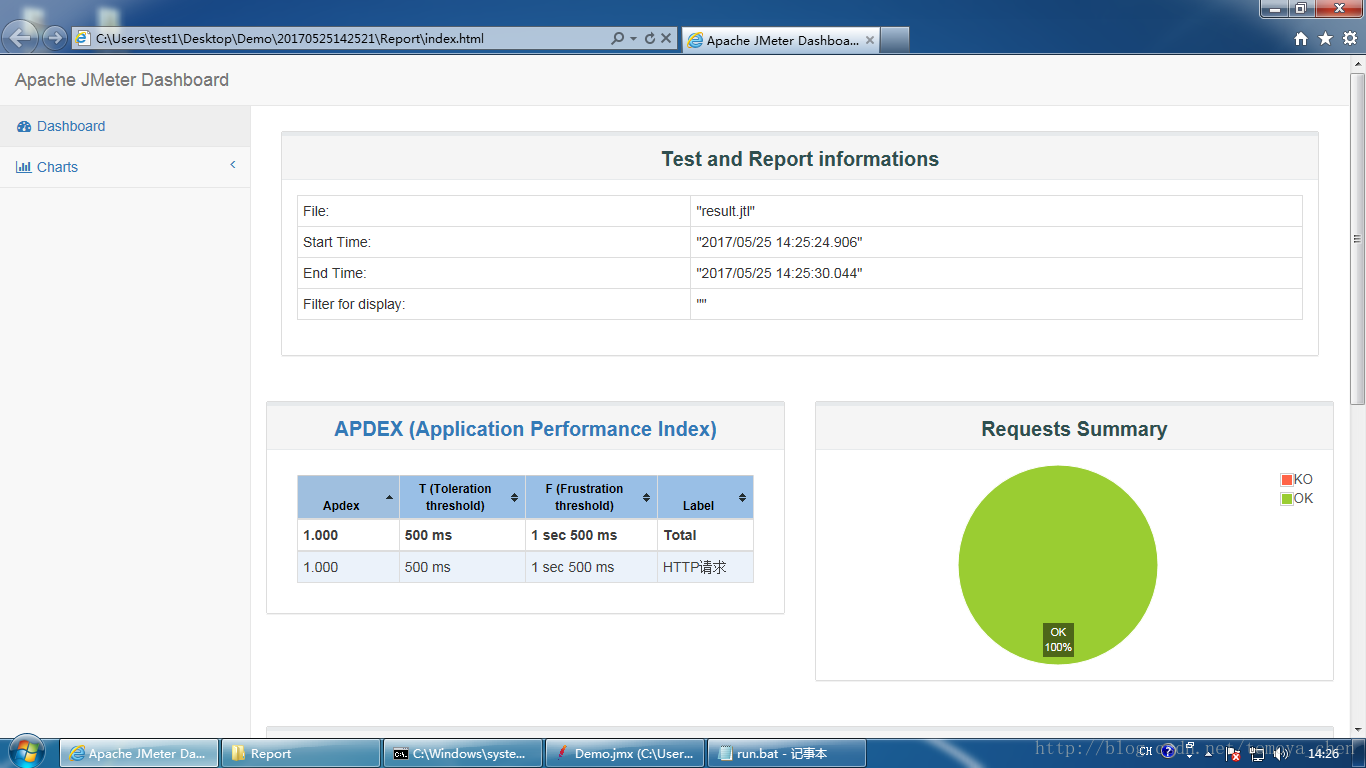The height and width of the screenshot is (768, 1366).
Task: Click the Charts bar graph icon
Action: coord(24,167)
